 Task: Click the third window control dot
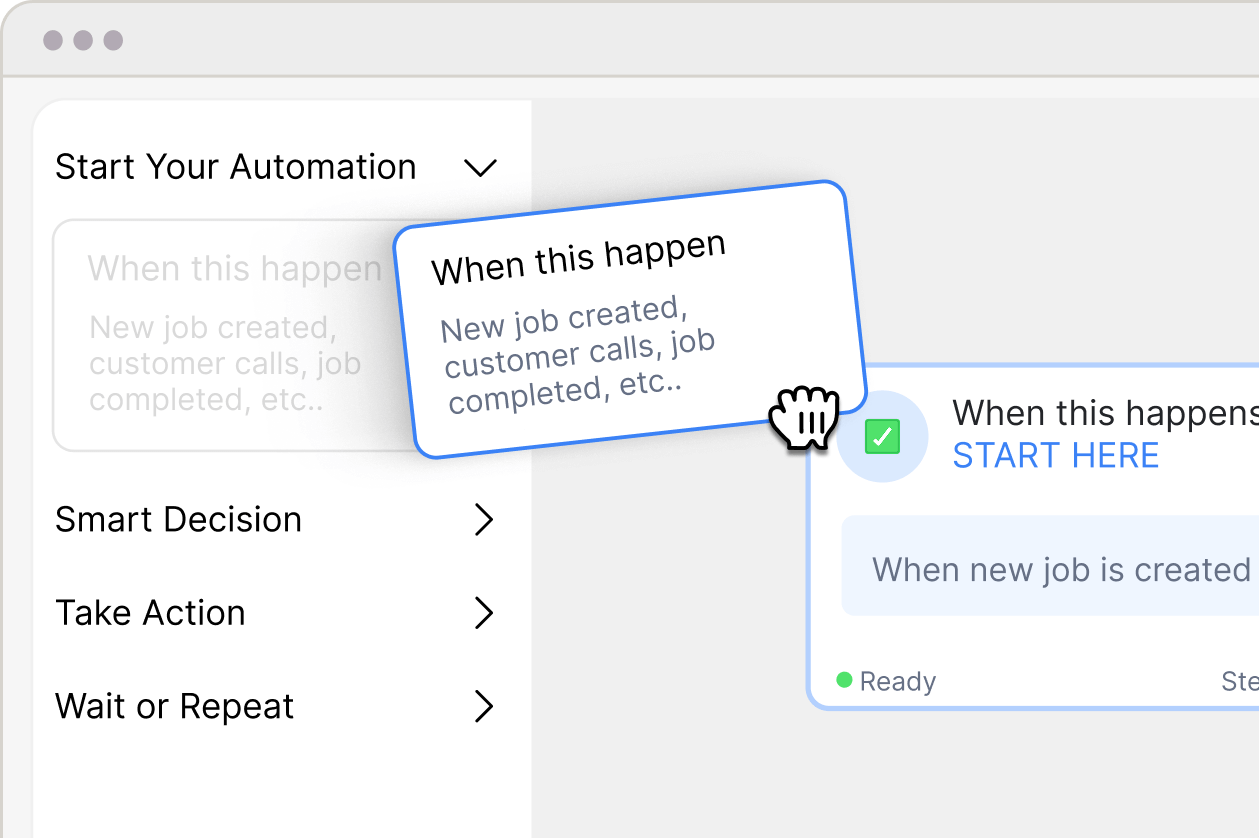[113, 41]
